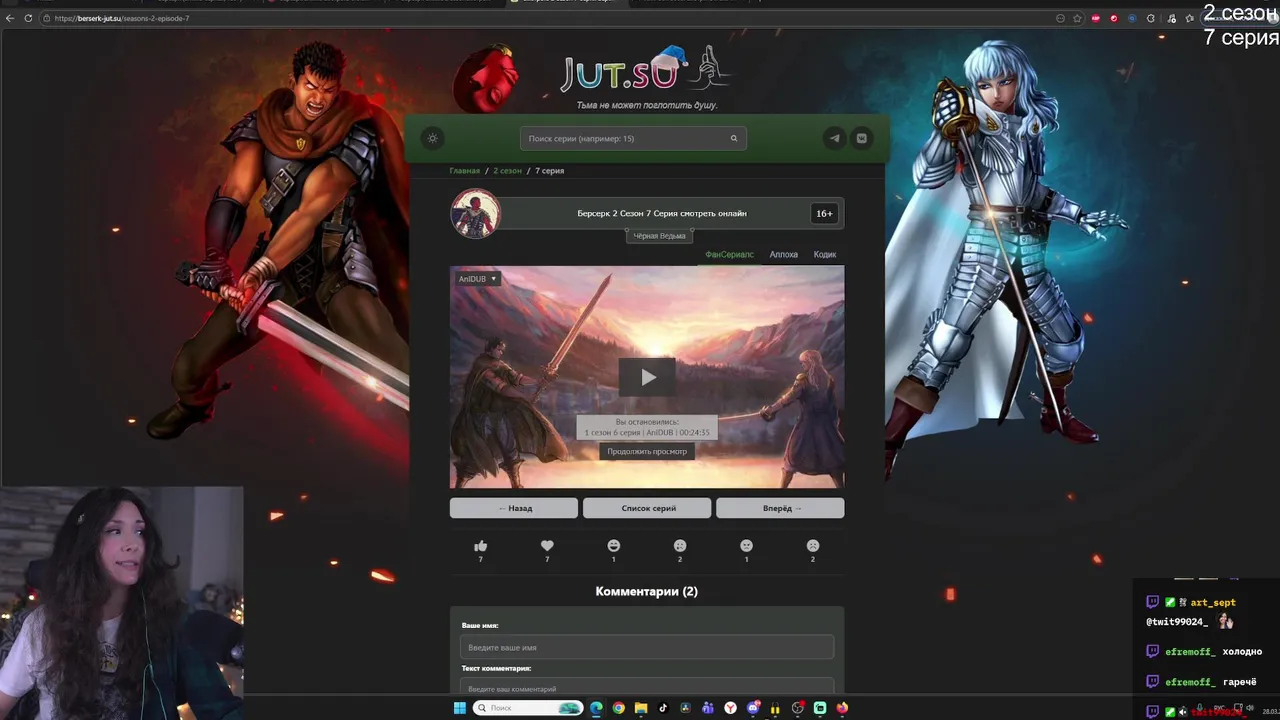The width and height of the screenshot is (1280, 720).
Task: Go to next episode with Вперёд
Action: point(780,508)
